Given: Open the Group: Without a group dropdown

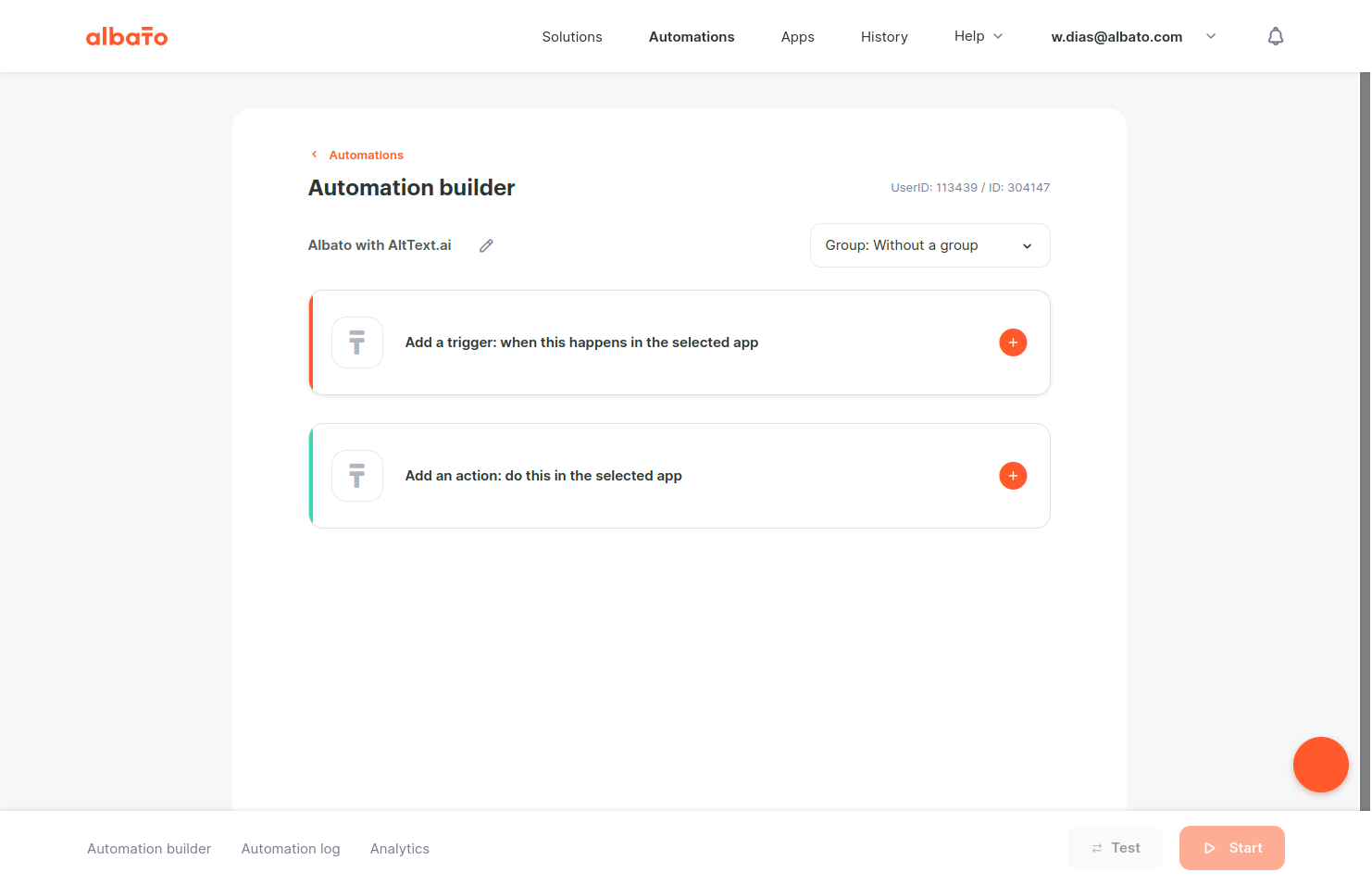Looking at the screenshot, I should tap(929, 245).
